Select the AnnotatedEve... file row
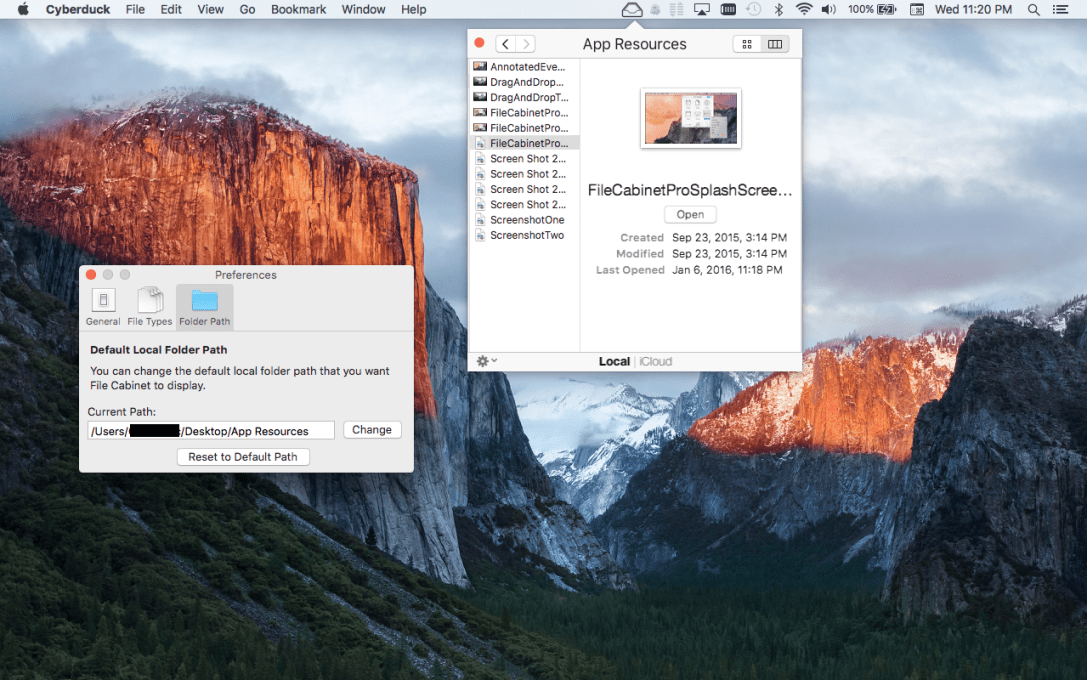 524,67
